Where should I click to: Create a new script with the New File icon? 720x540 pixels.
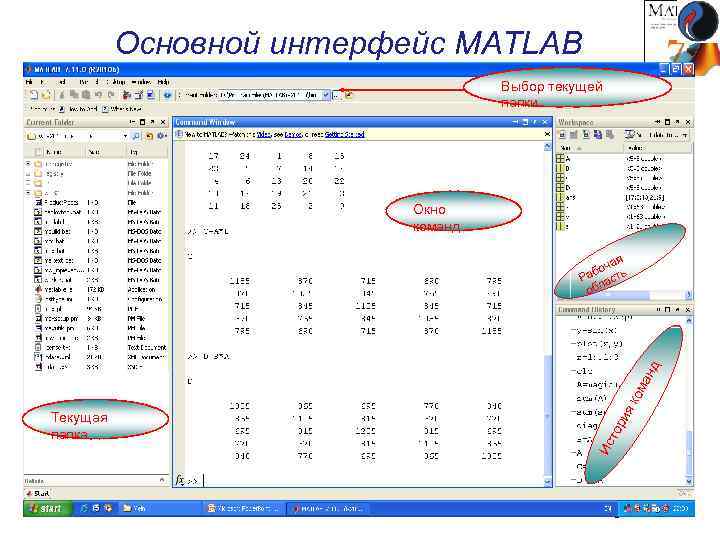coord(34,95)
